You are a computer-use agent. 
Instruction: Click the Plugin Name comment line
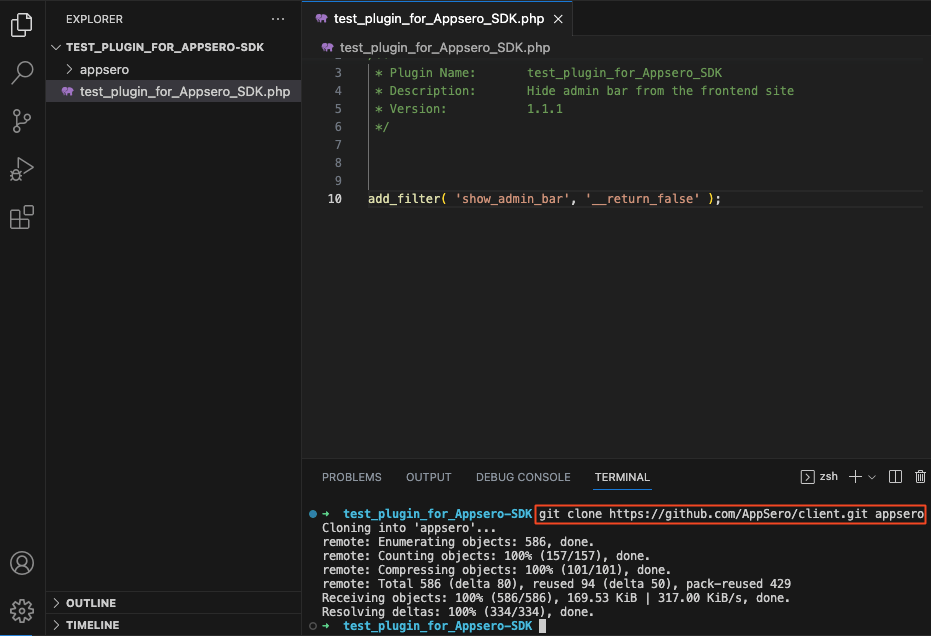(x=549, y=73)
